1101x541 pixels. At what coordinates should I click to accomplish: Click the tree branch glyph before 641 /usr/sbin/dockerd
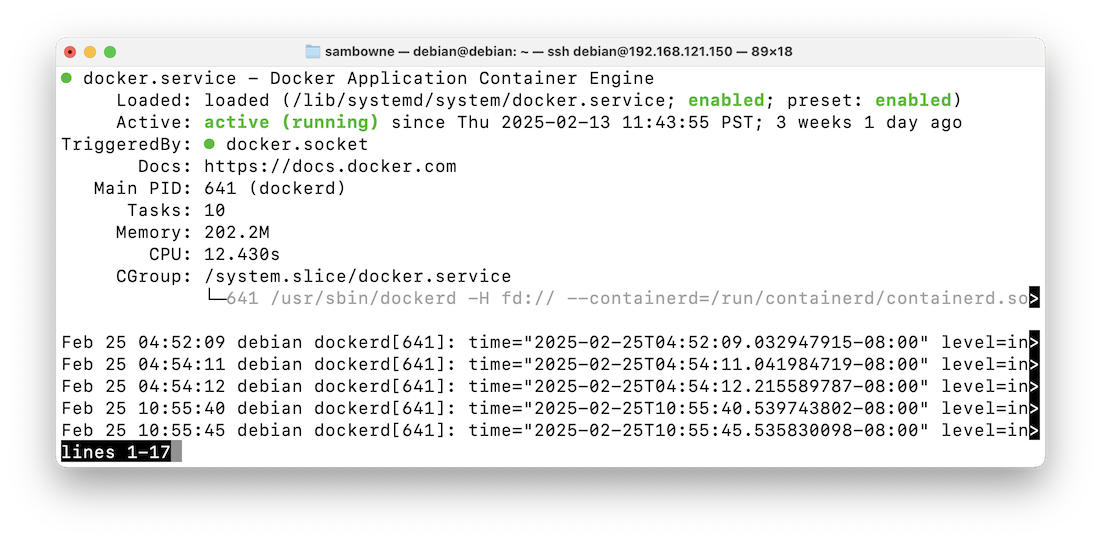point(216,297)
